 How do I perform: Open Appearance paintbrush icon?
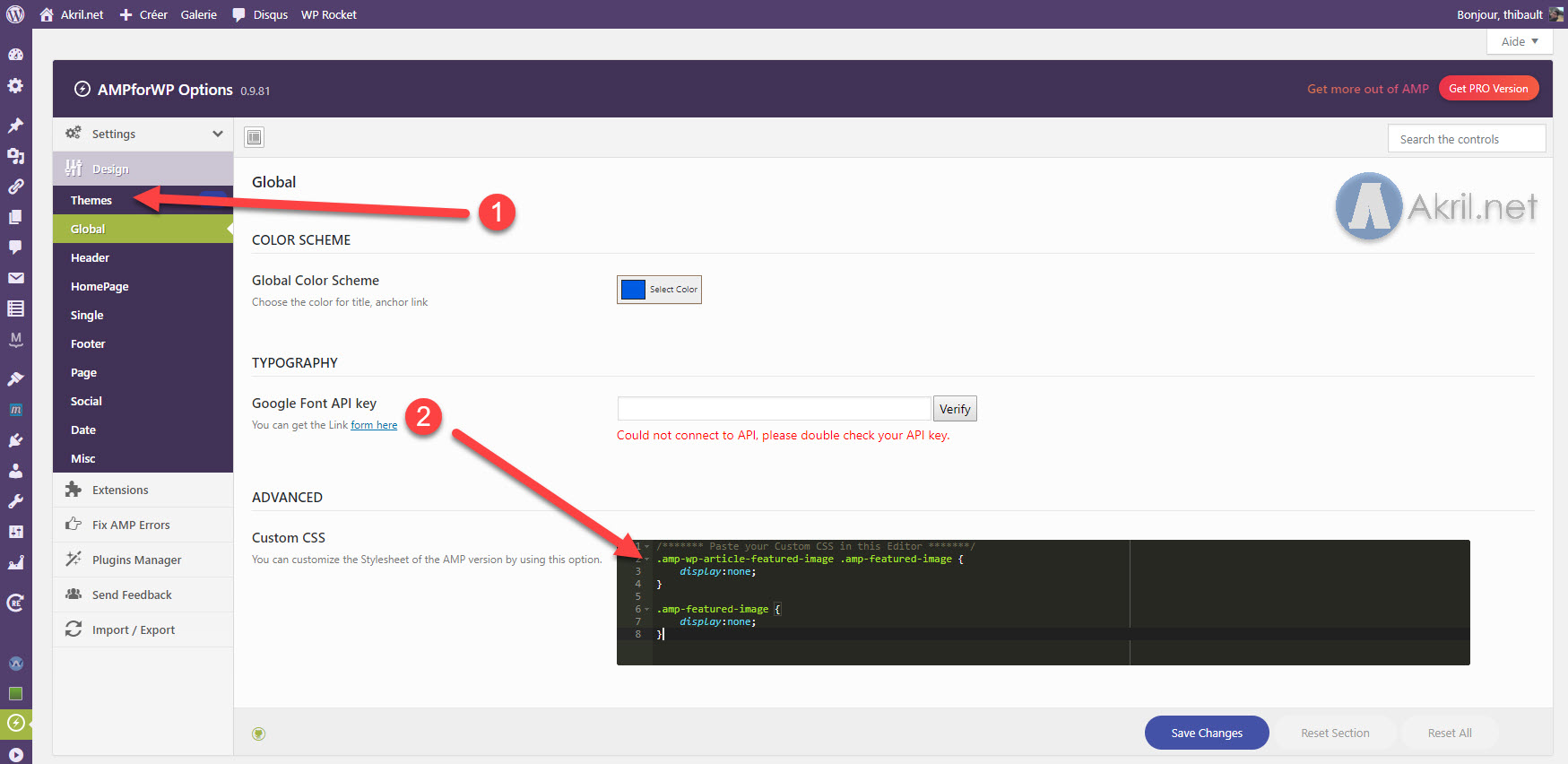(15, 378)
